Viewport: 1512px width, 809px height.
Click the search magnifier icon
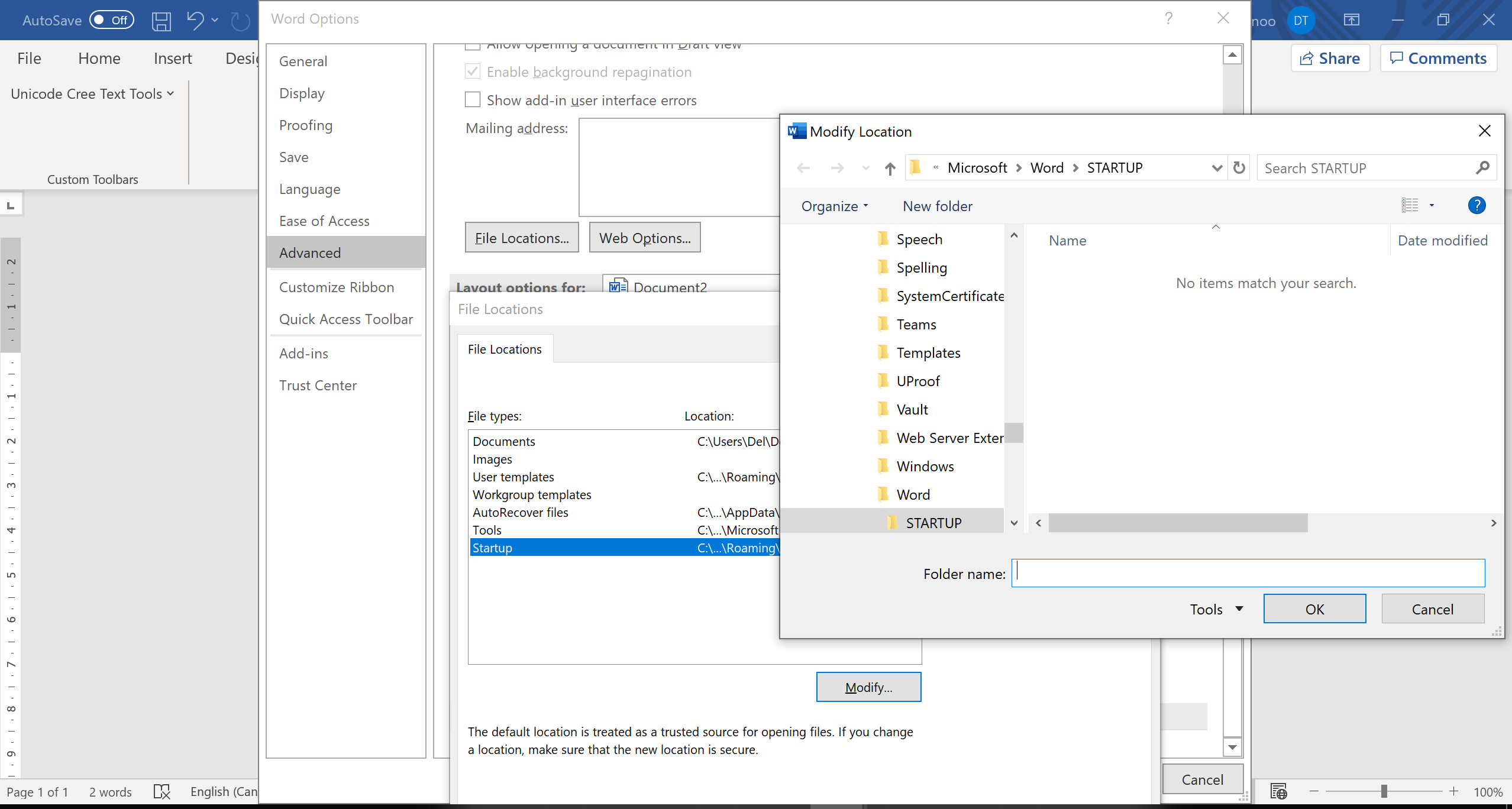pos(1482,168)
